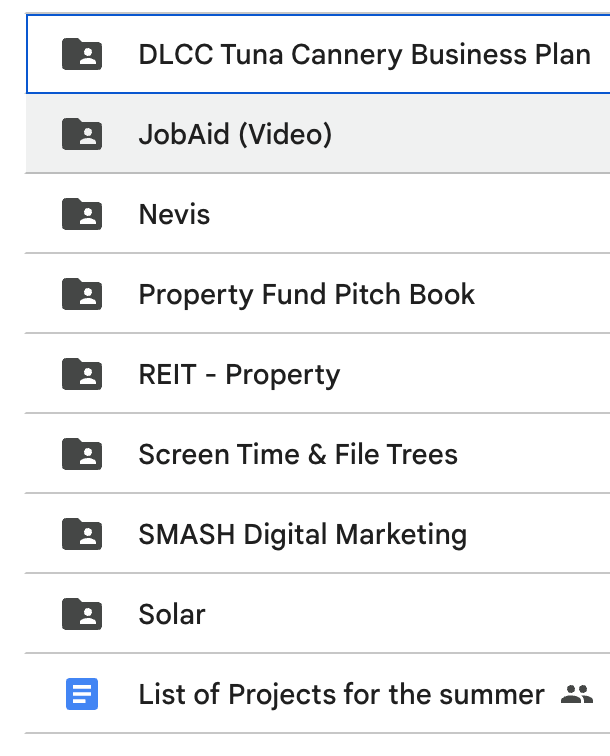Open the JobAid (Video) folder name

[235, 134]
